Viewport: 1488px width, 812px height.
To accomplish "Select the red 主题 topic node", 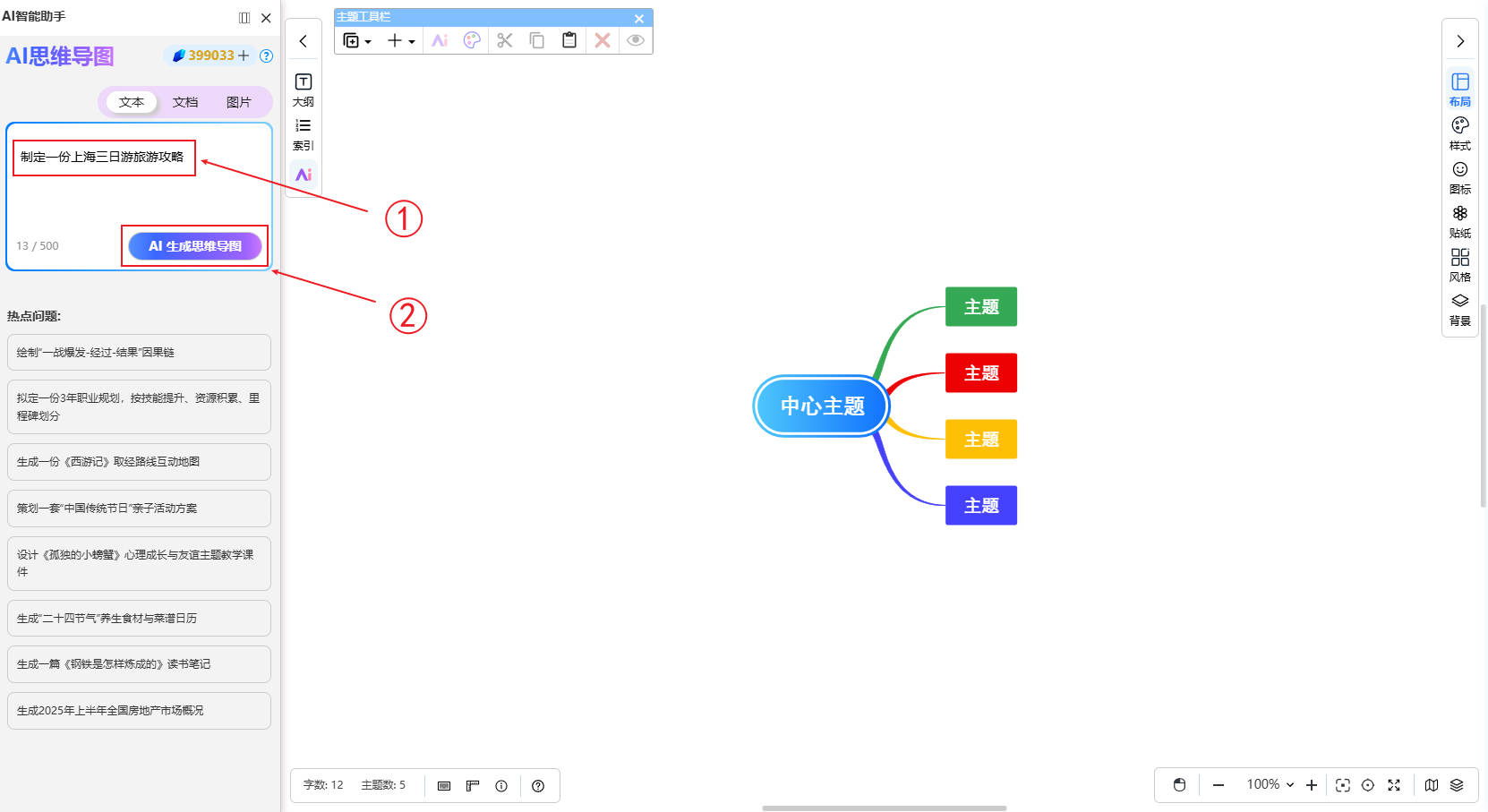I will pyautogui.click(x=980, y=373).
